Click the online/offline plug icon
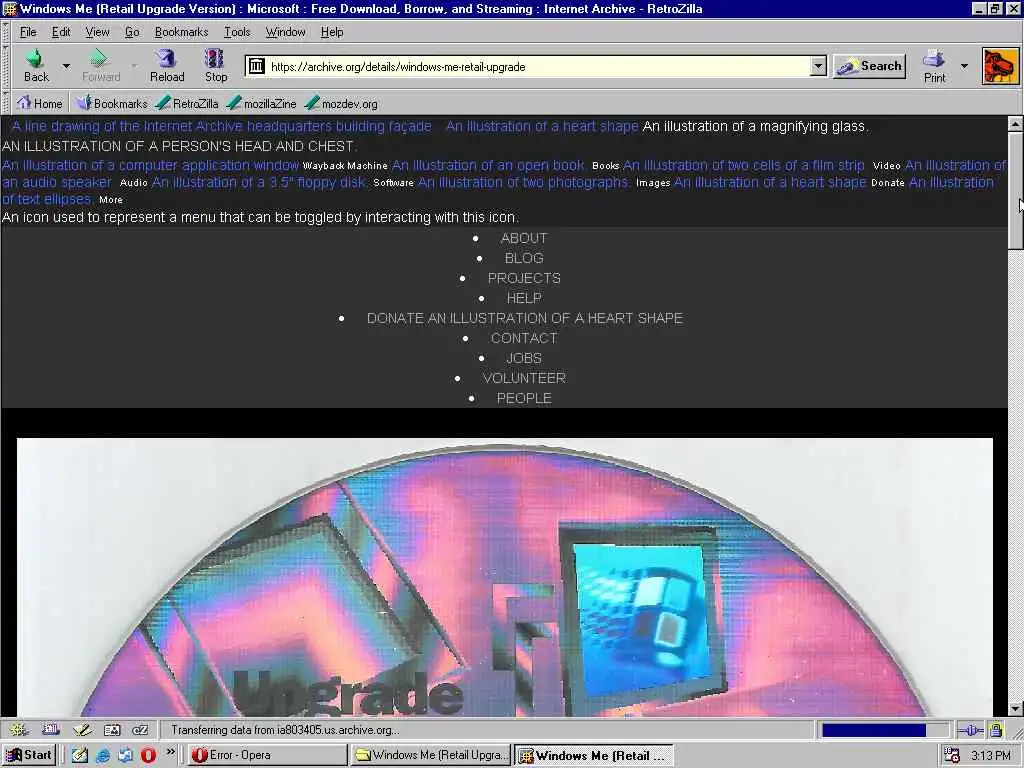Image resolution: width=1024 pixels, height=768 pixels. pyautogui.click(x=970, y=730)
